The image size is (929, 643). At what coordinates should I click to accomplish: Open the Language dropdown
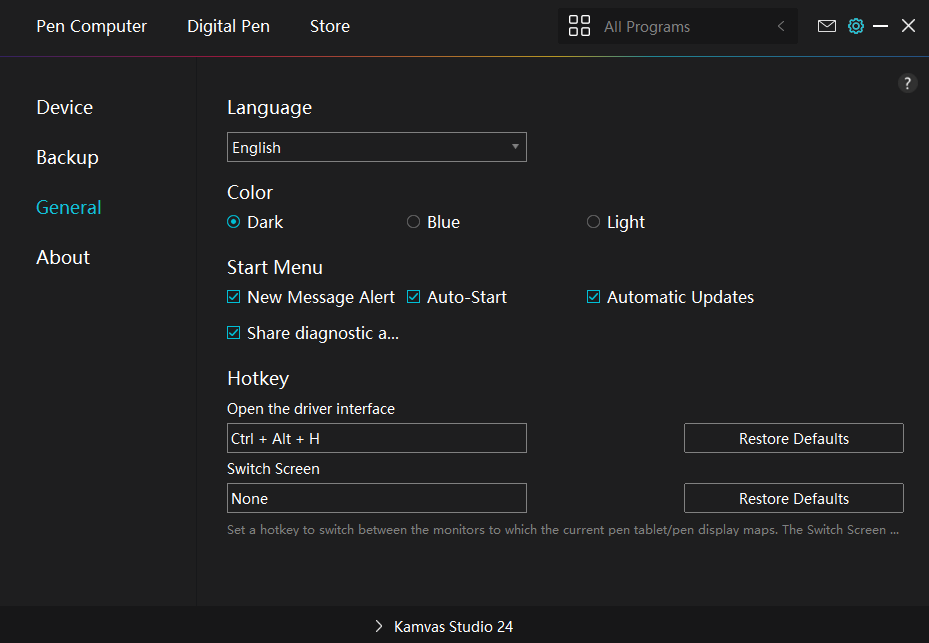376,147
